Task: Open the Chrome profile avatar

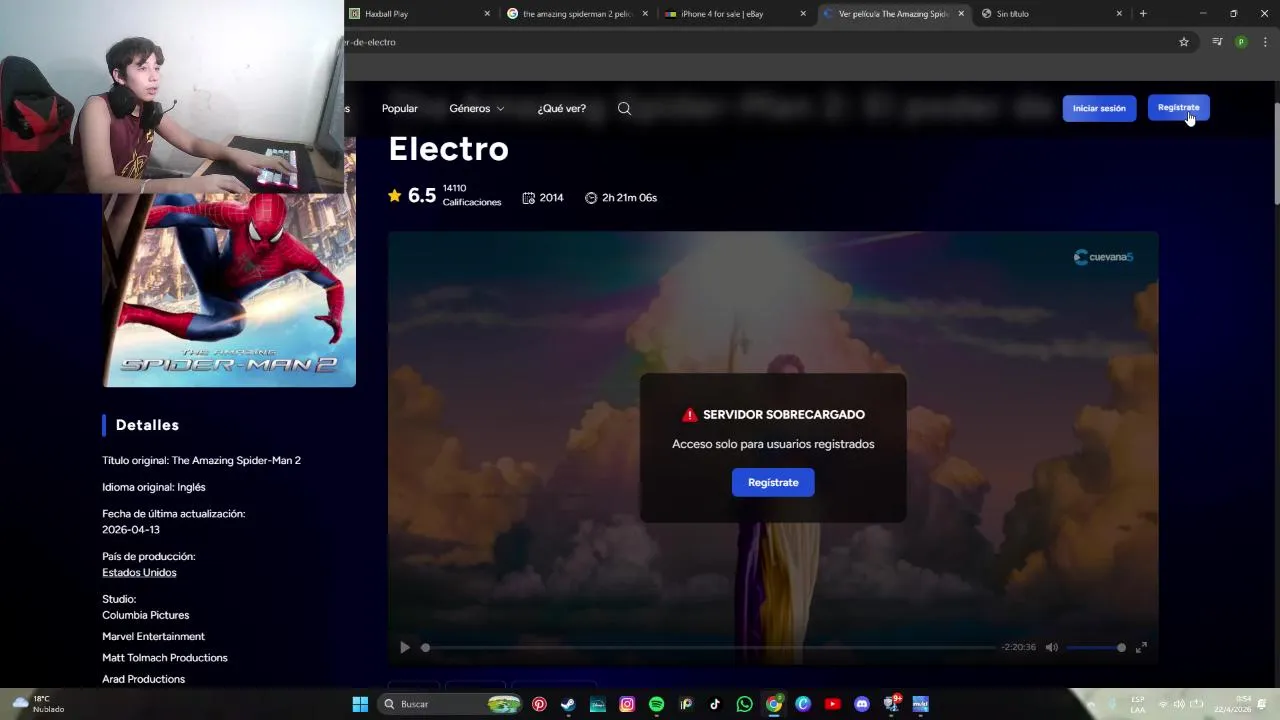Action: 1241,42
